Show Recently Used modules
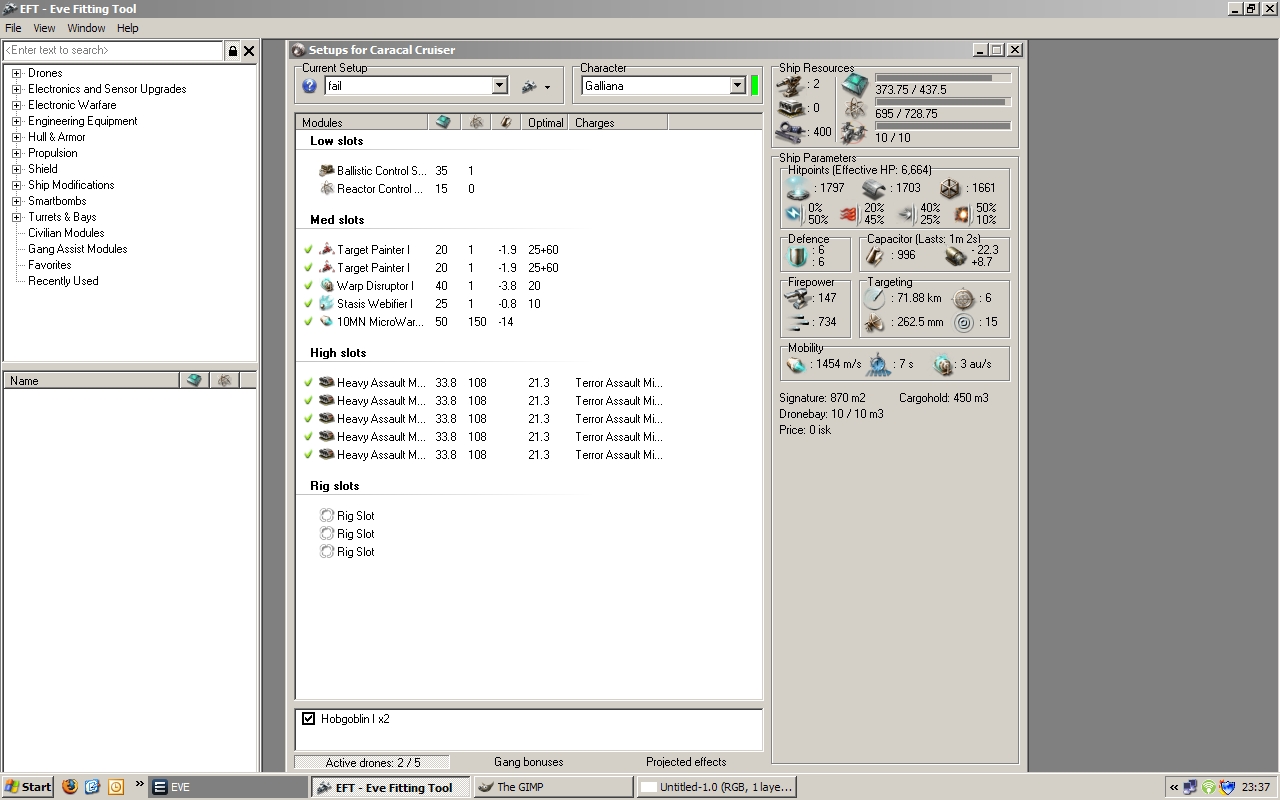The image size is (1280, 800). [x=63, y=281]
